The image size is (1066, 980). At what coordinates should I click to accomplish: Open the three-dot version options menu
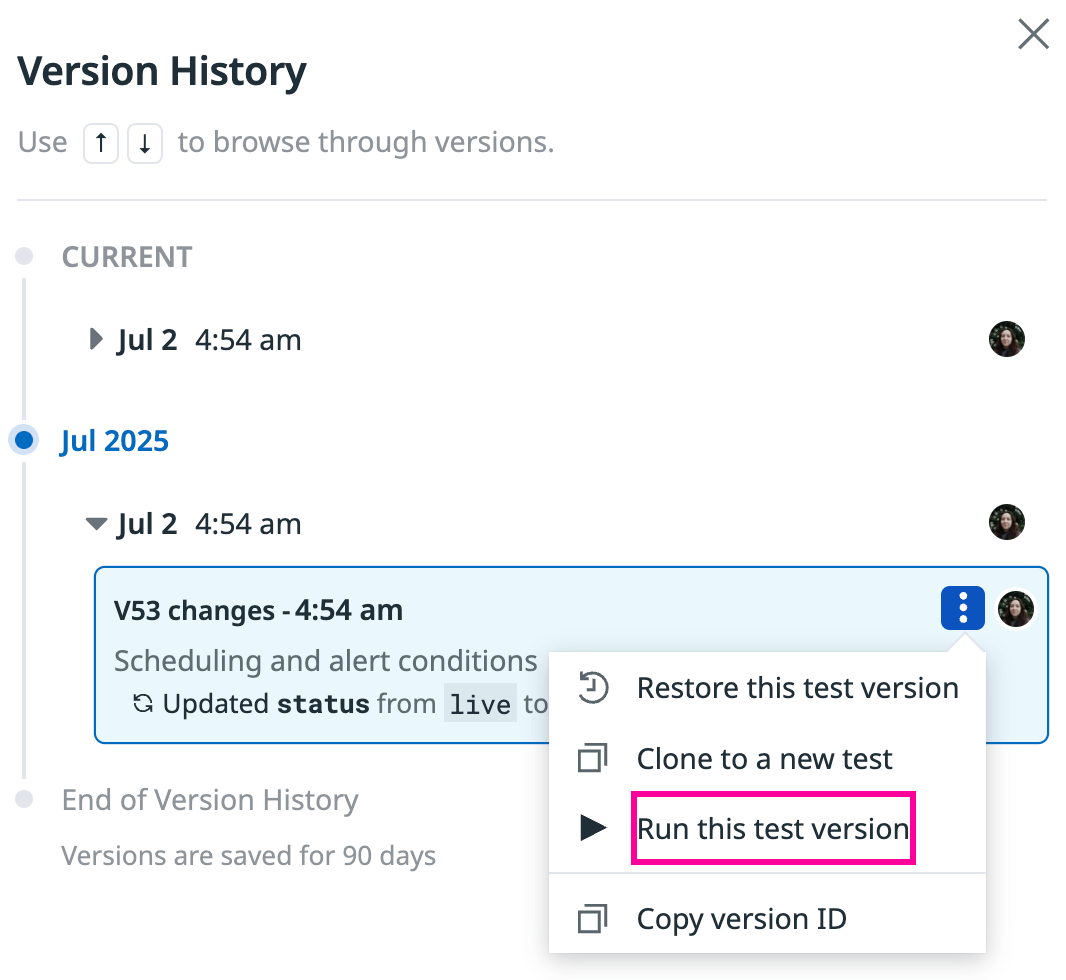[963, 608]
